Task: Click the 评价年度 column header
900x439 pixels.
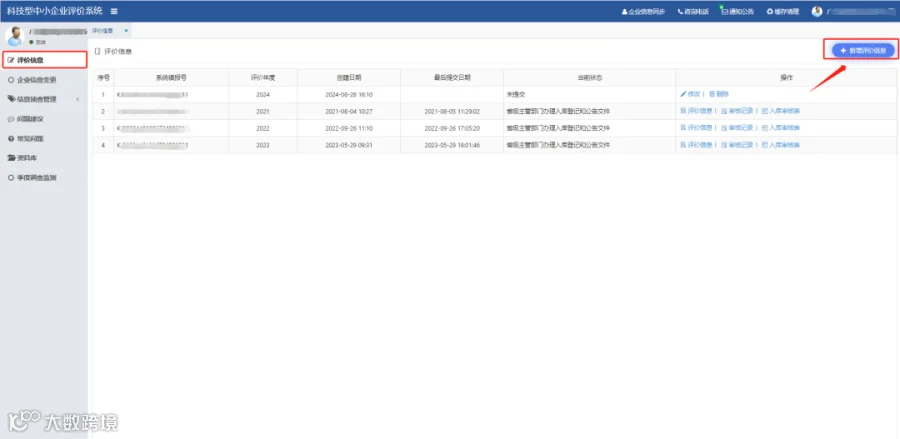Action: pyautogui.click(x=263, y=77)
